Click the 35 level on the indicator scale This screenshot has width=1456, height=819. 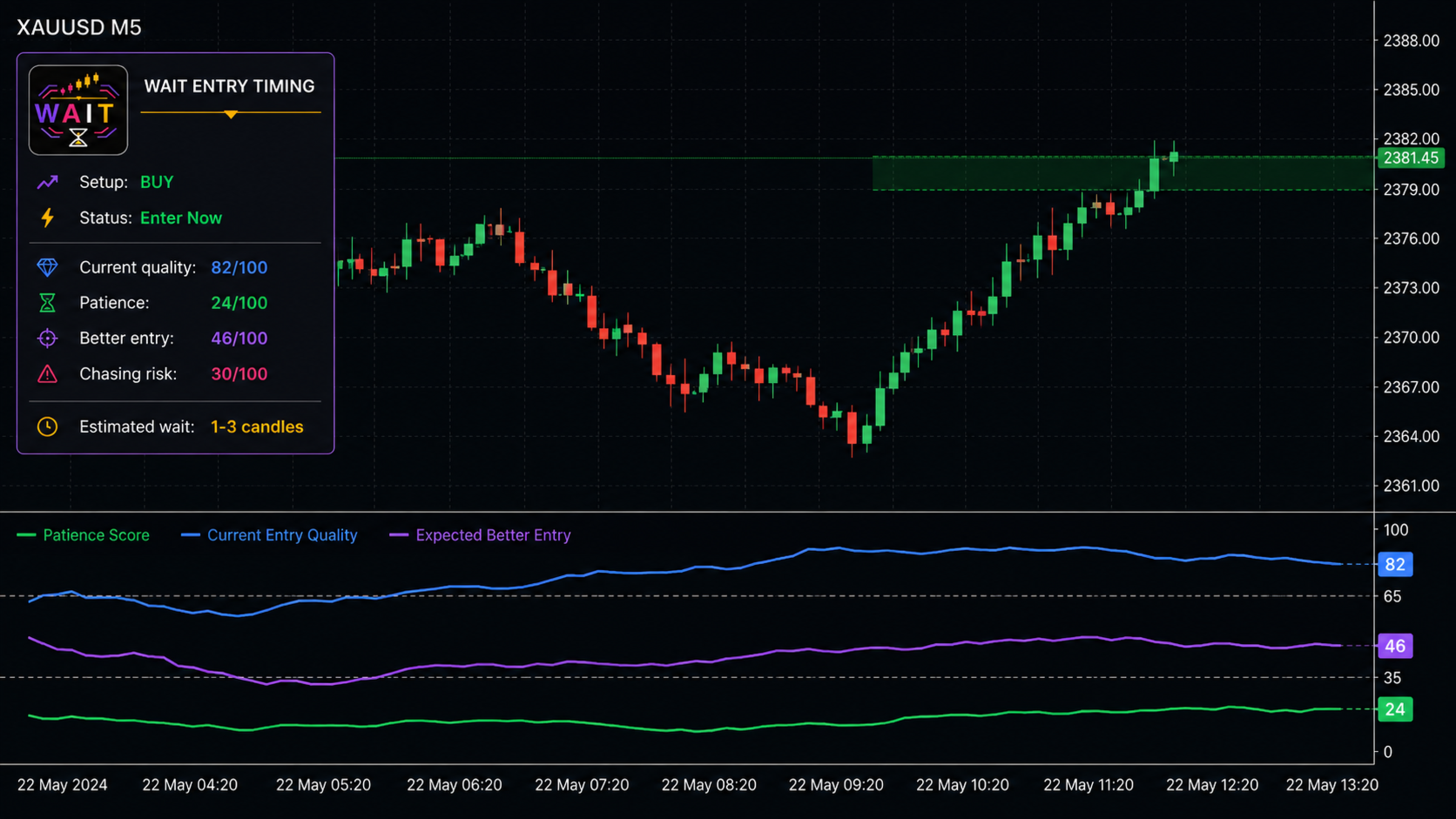[1392, 678]
